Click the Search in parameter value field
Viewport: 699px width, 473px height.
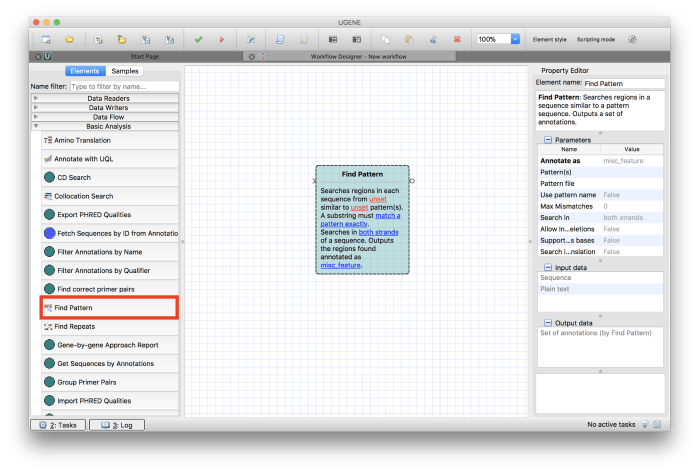631,217
